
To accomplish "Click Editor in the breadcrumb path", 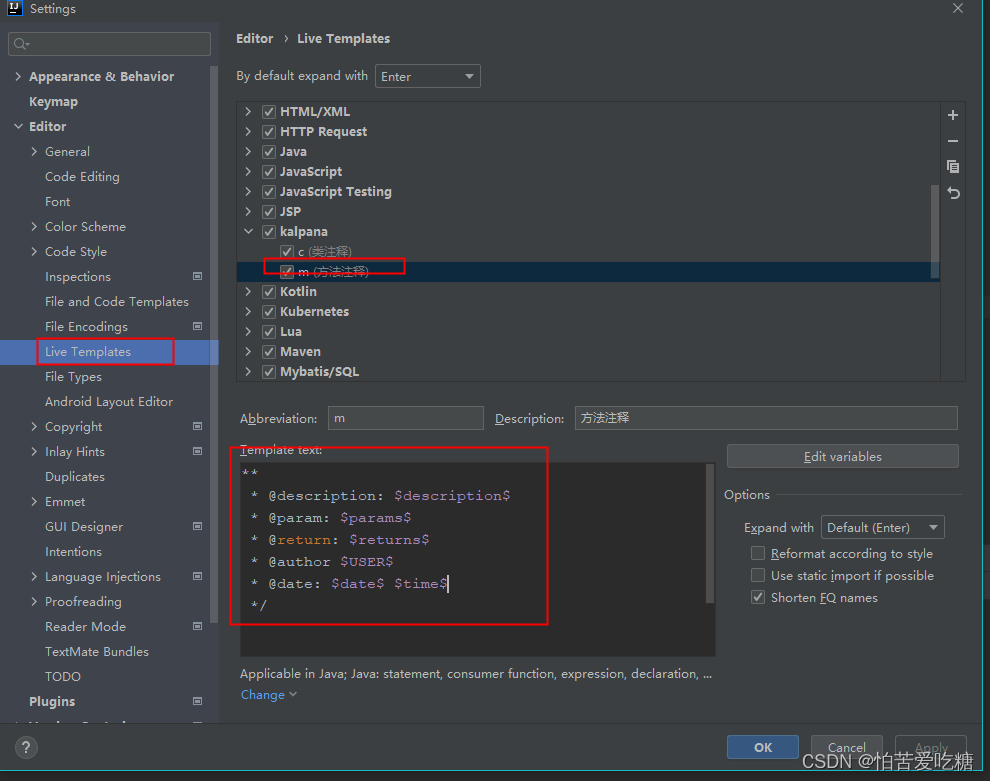I will click(x=254, y=39).
